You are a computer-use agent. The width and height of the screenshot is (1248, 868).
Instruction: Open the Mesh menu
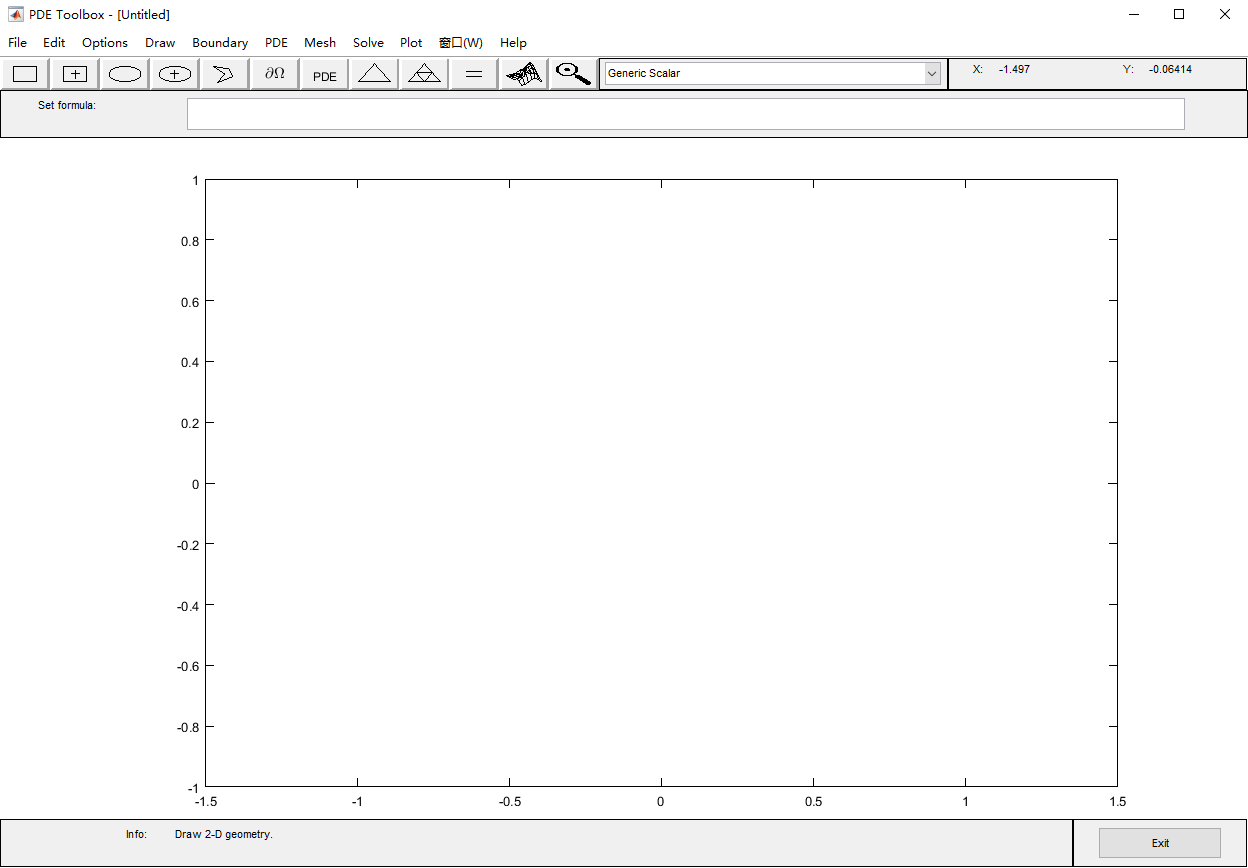coord(320,43)
